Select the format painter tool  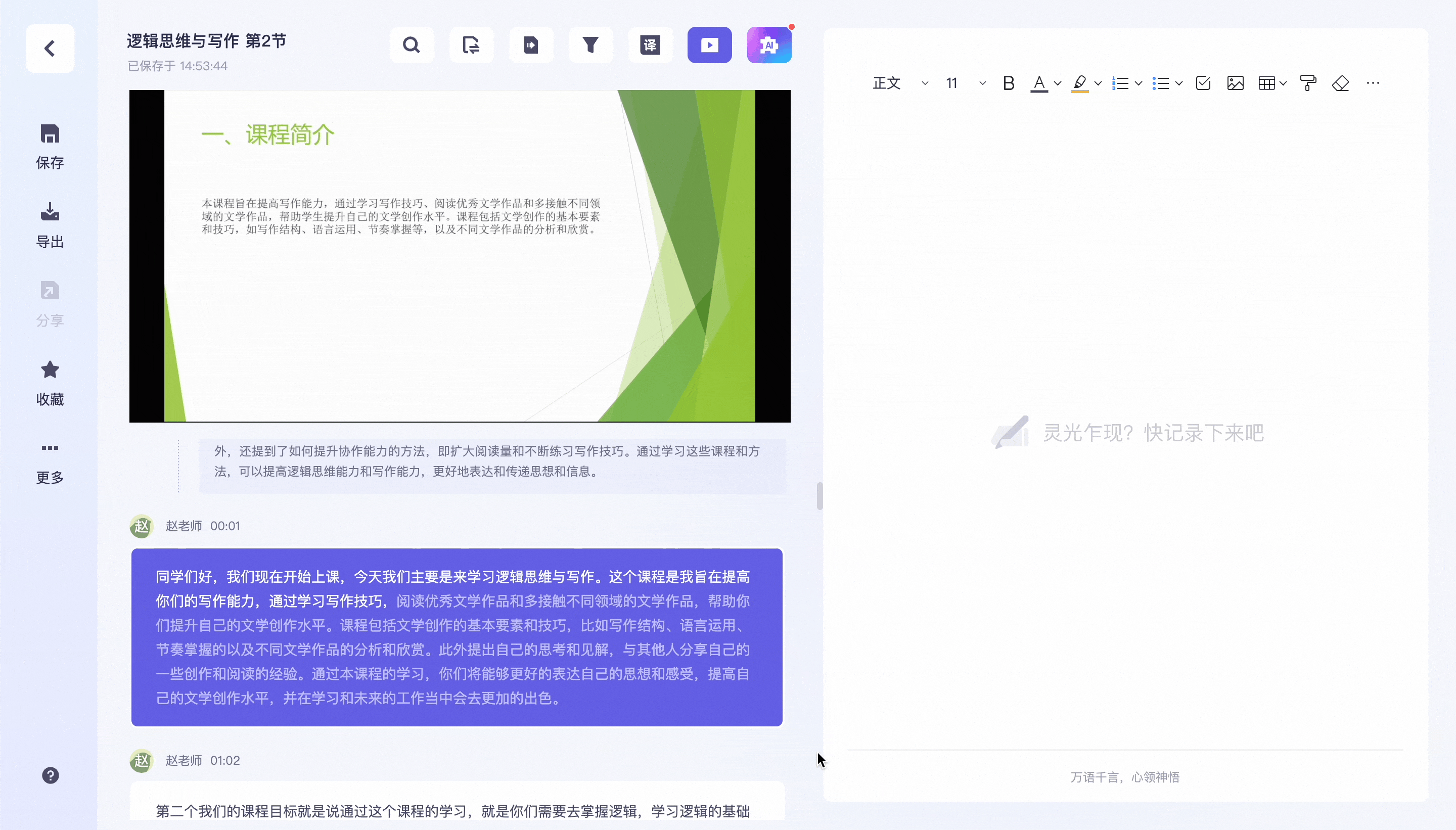point(1308,83)
